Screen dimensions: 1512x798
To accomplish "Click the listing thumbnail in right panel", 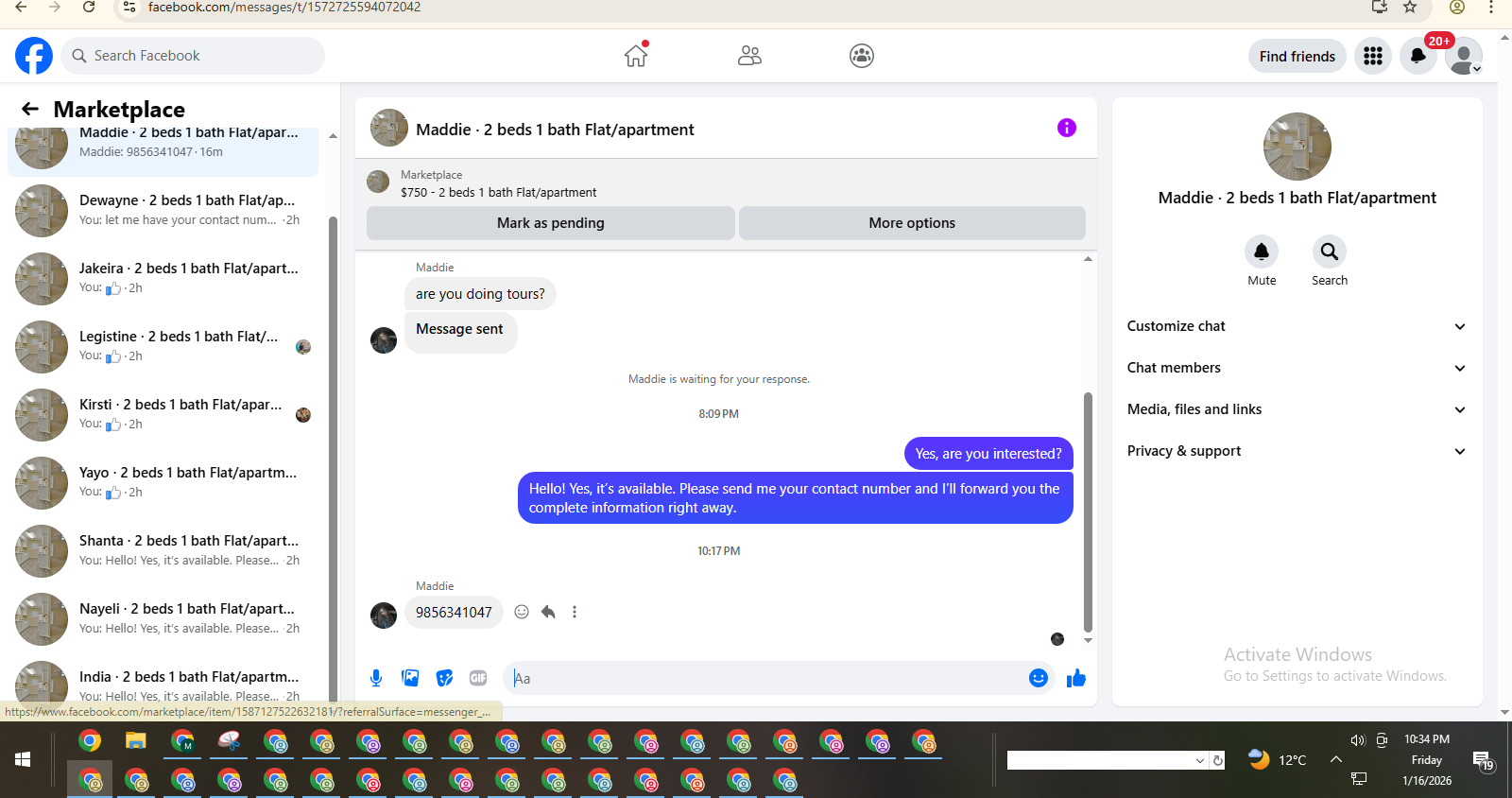I will click(1297, 147).
